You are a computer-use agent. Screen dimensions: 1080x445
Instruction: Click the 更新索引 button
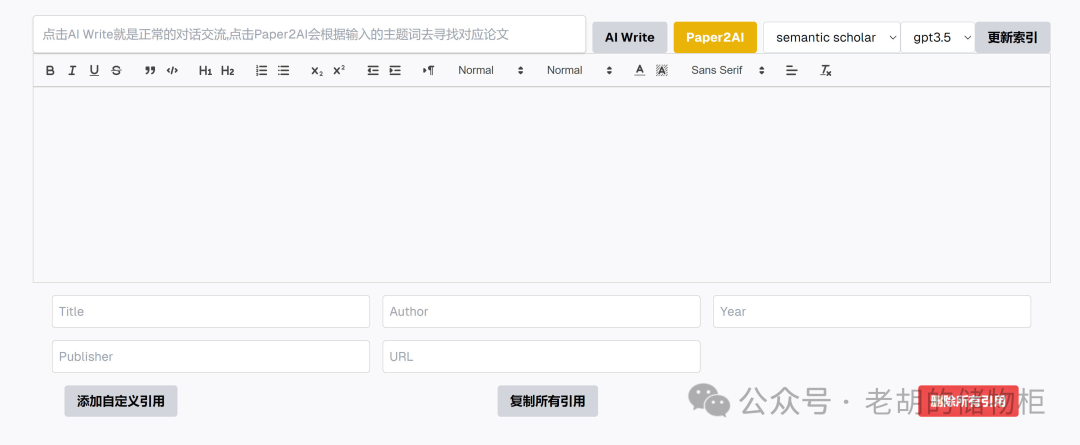click(1012, 37)
